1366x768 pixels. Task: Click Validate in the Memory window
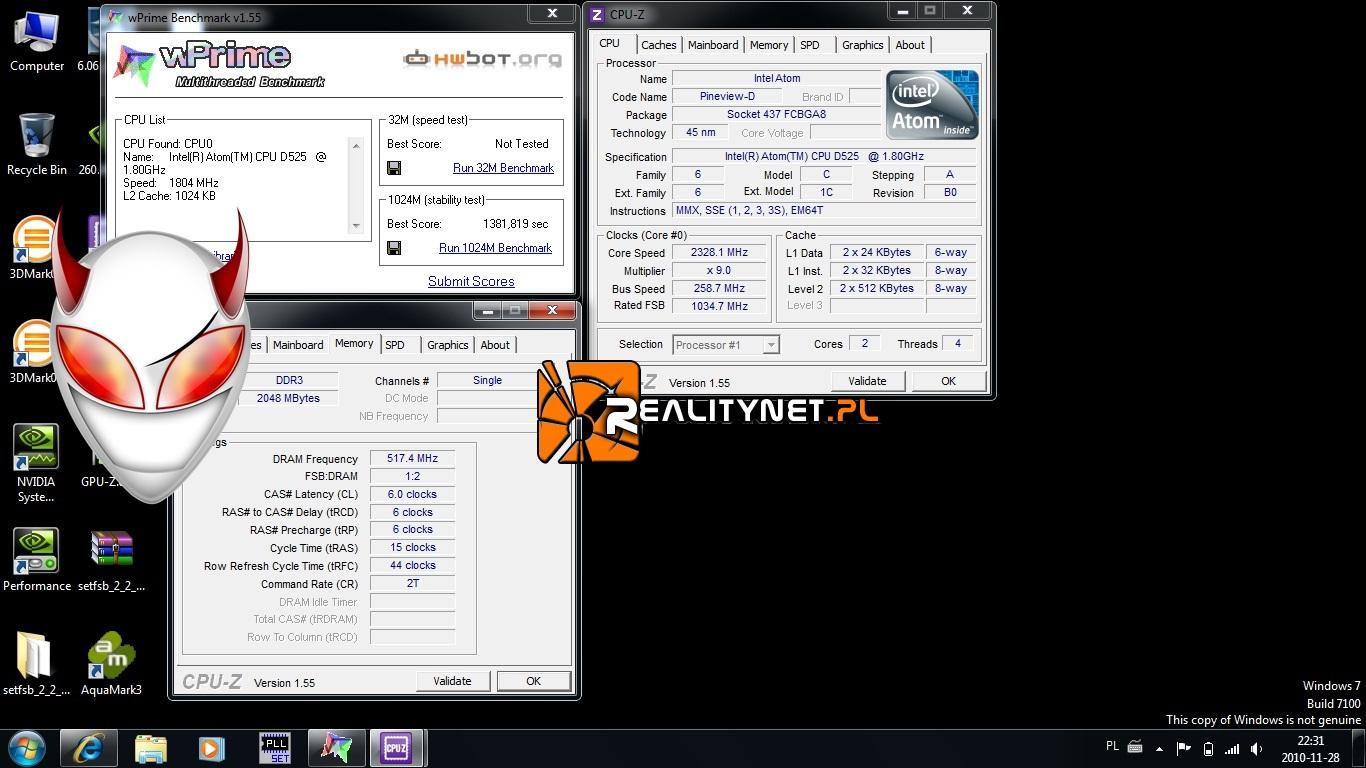(x=452, y=681)
